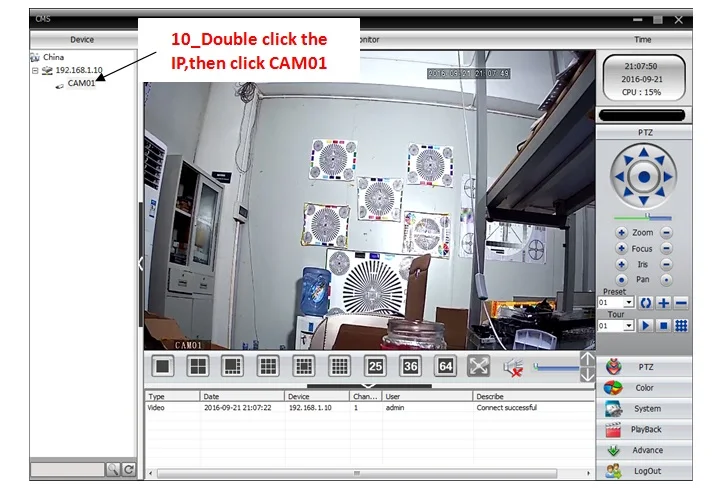
Task: Switch to four-view grid layout
Action: pos(198,366)
